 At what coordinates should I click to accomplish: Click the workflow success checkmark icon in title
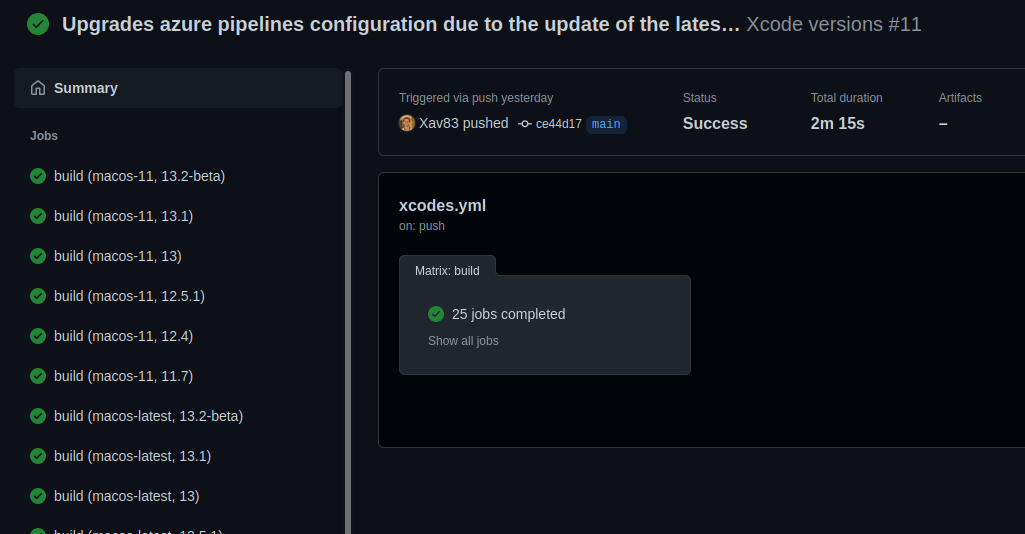click(38, 24)
